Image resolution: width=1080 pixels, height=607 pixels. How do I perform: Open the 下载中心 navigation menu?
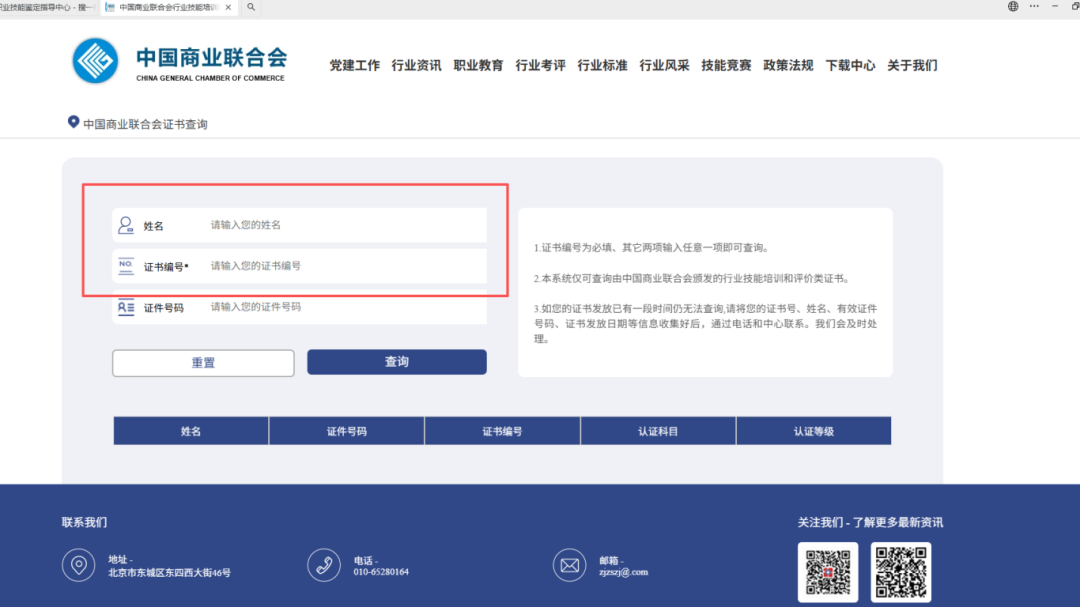click(x=850, y=65)
